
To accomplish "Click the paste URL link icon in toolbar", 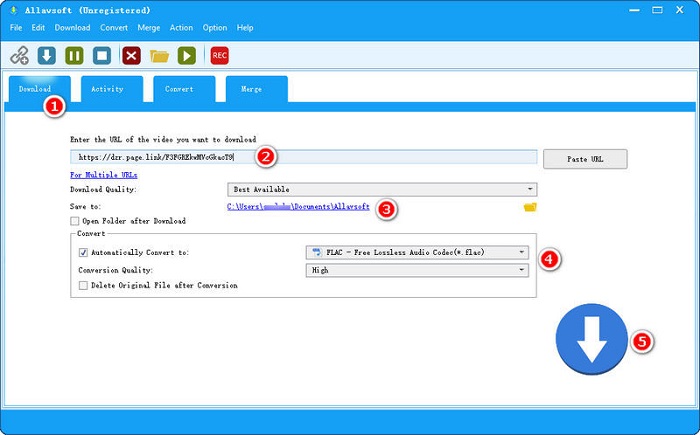I will [20, 56].
